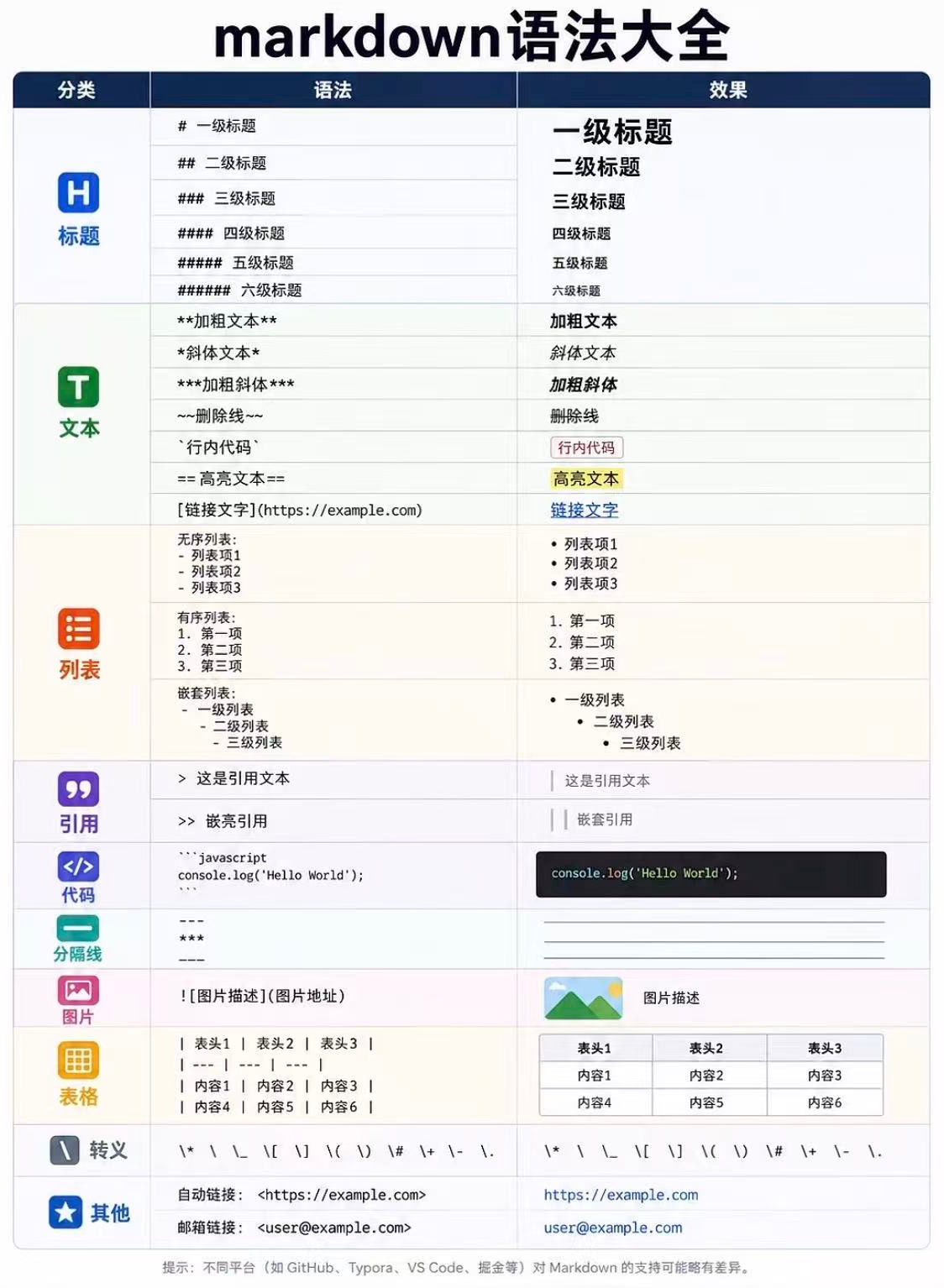The width and height of the screenshot is (944, 1288).
Task: Click the '== 高亮文本==' syntax text
Action: (231, 479)
